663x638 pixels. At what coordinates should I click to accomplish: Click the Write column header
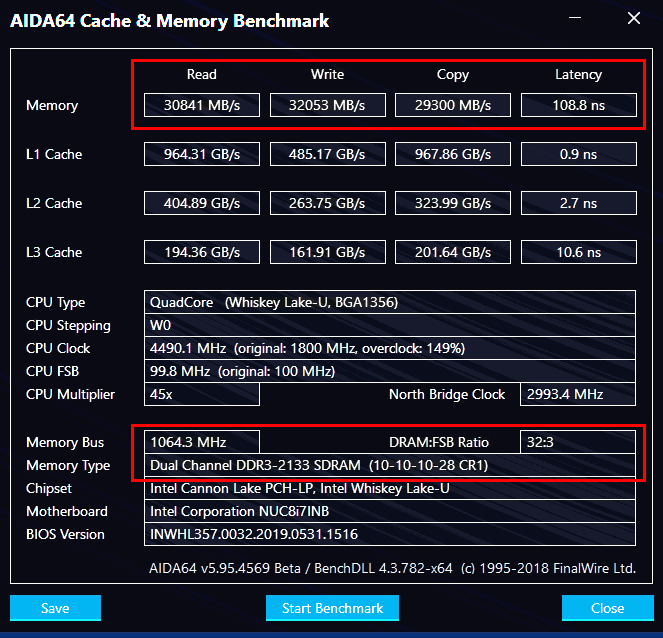pos(328,74)
